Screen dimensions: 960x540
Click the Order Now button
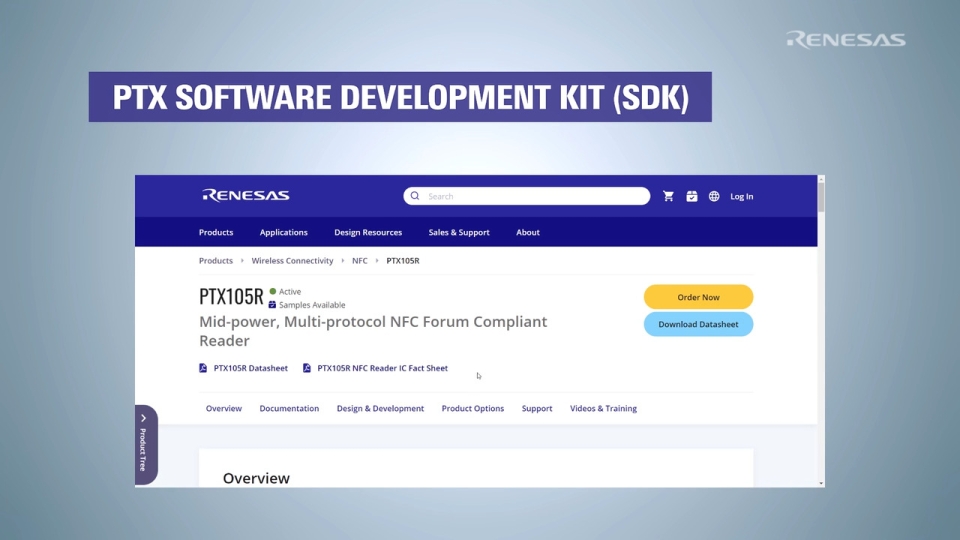[699, 297]
